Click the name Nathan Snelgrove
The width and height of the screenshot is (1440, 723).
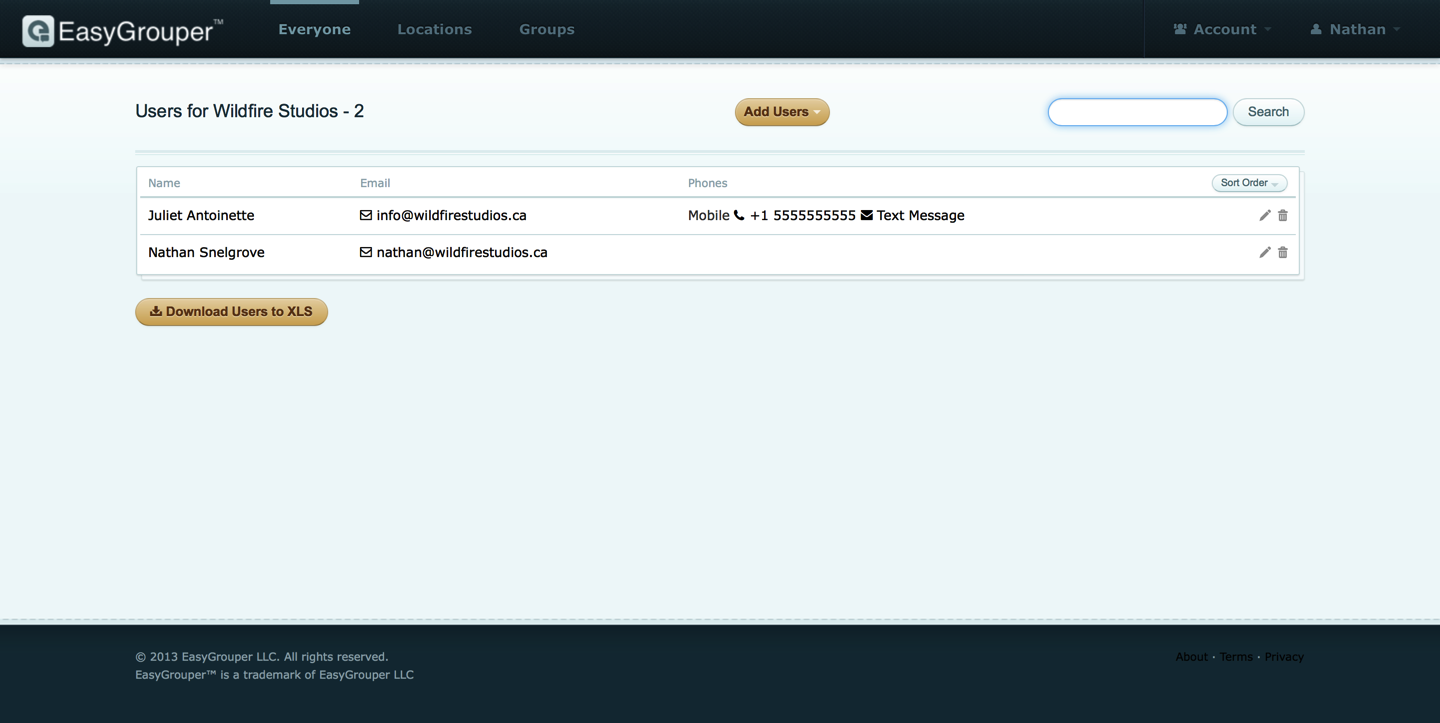click(x=206, y=252)
